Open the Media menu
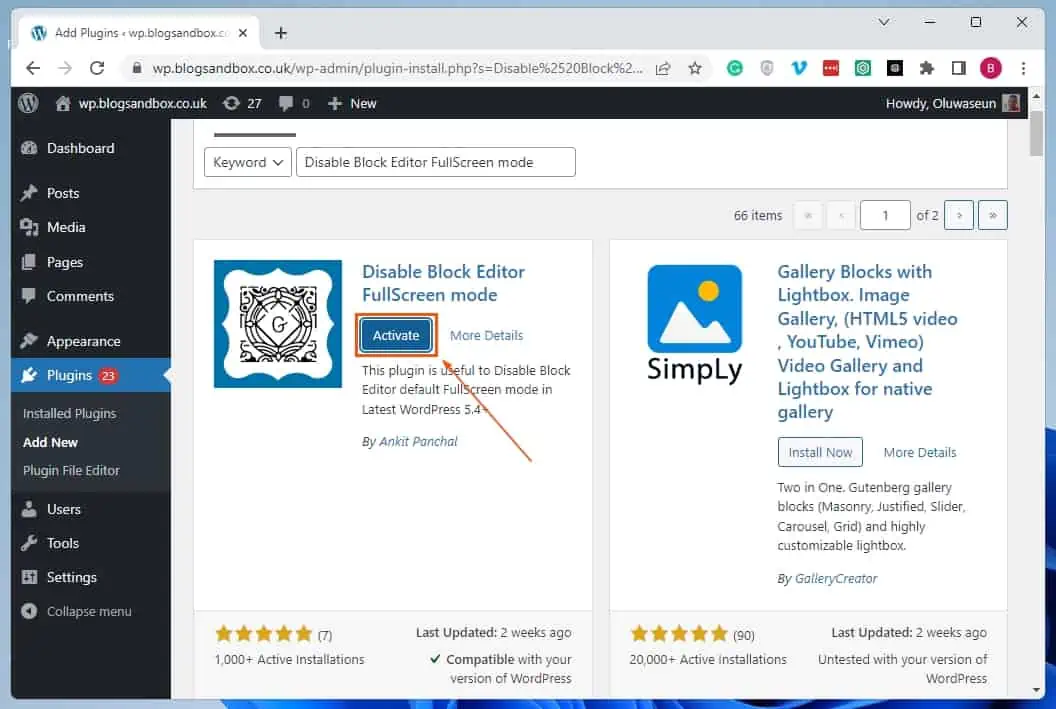Viewport: 1056px width, 709px height. click(x=66, y=228)
